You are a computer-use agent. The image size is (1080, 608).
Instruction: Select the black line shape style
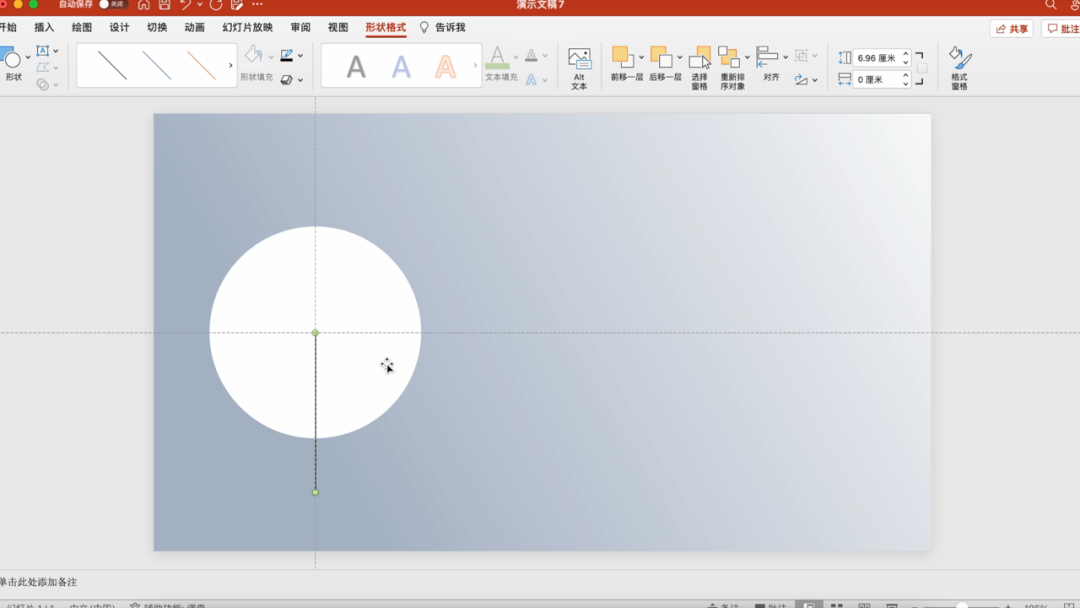coord(112,65)
